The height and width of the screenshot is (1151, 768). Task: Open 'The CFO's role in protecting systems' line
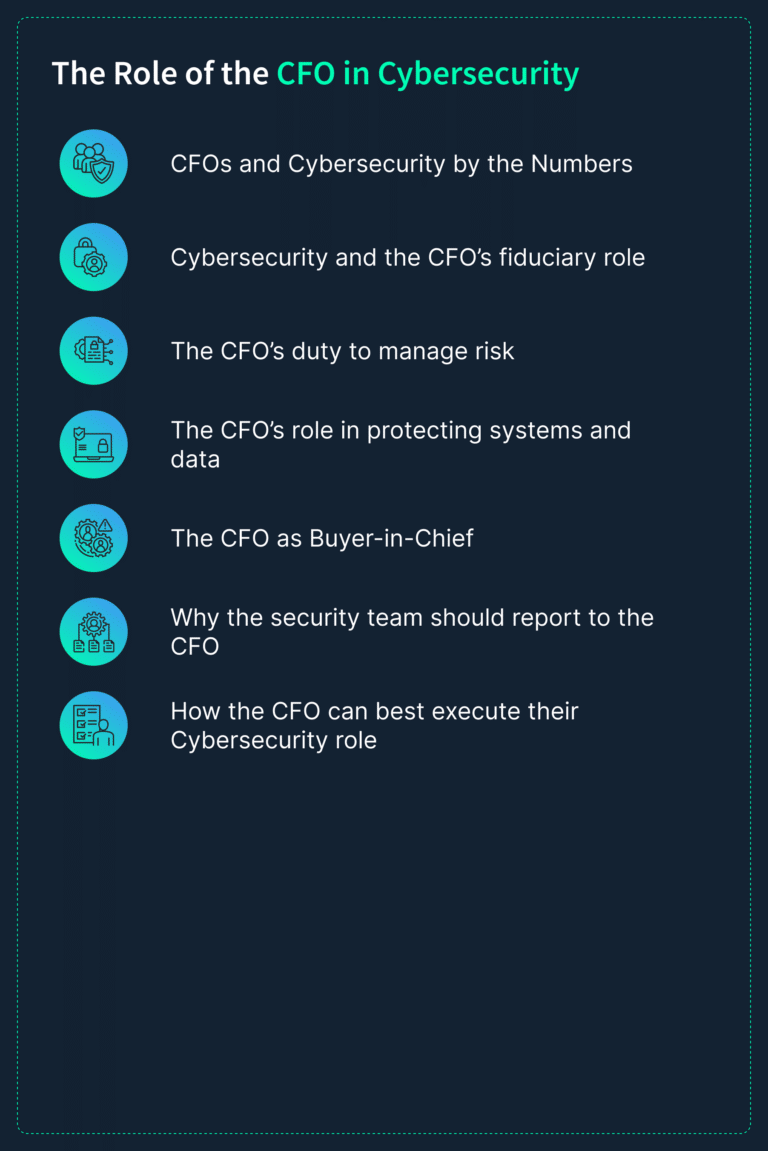pyautogui.click(x=401, y=430)
